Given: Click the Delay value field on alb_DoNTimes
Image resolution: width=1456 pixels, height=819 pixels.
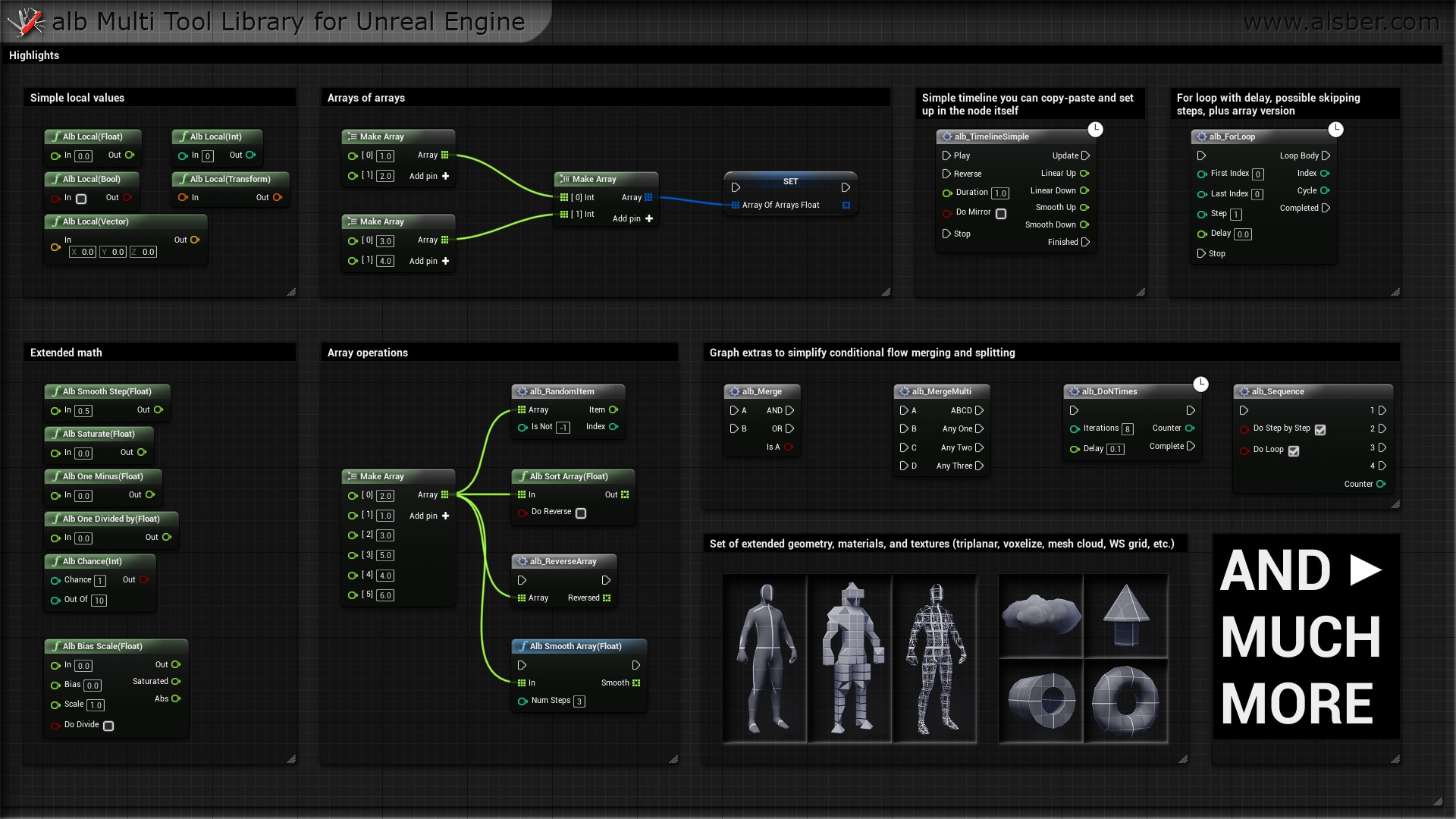Looking at the screenshot, I should coord(1115,448).
